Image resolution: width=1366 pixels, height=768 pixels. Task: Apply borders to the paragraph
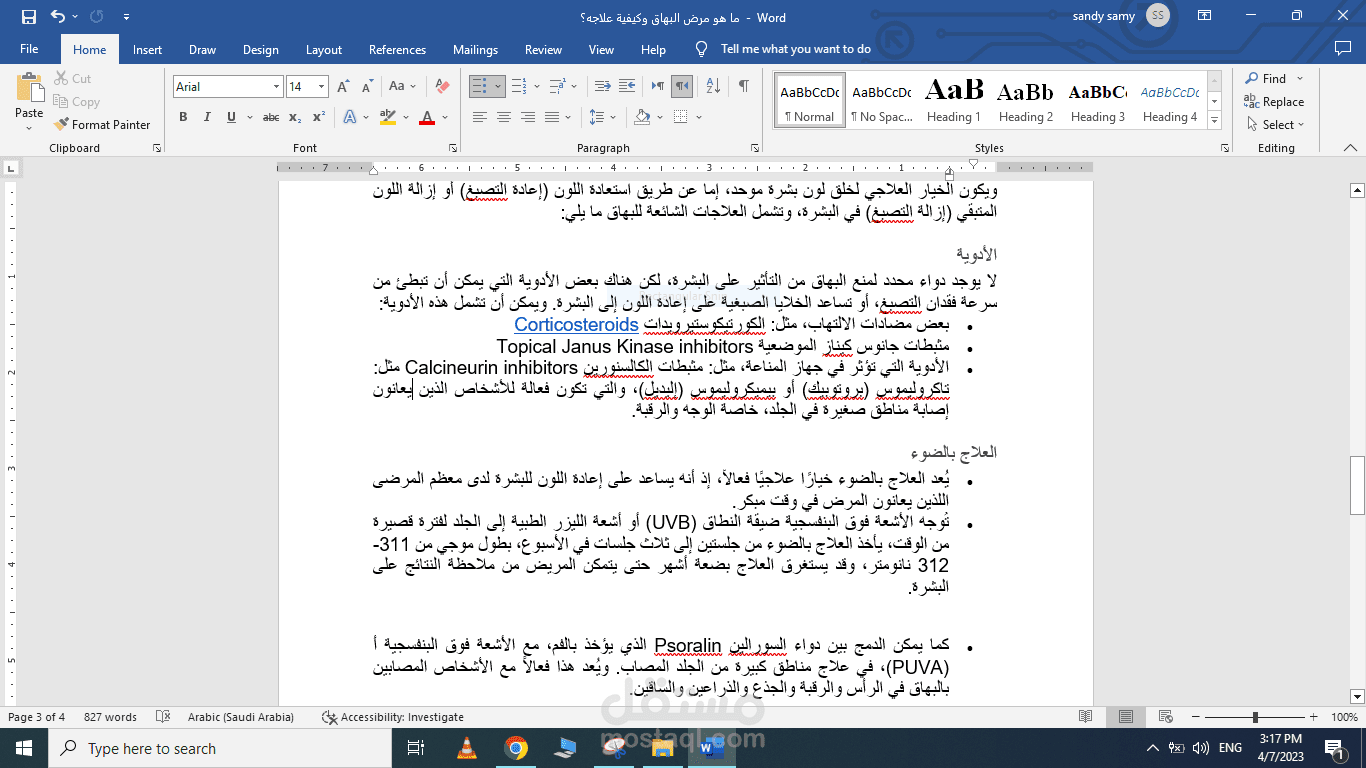pos(680,117)
